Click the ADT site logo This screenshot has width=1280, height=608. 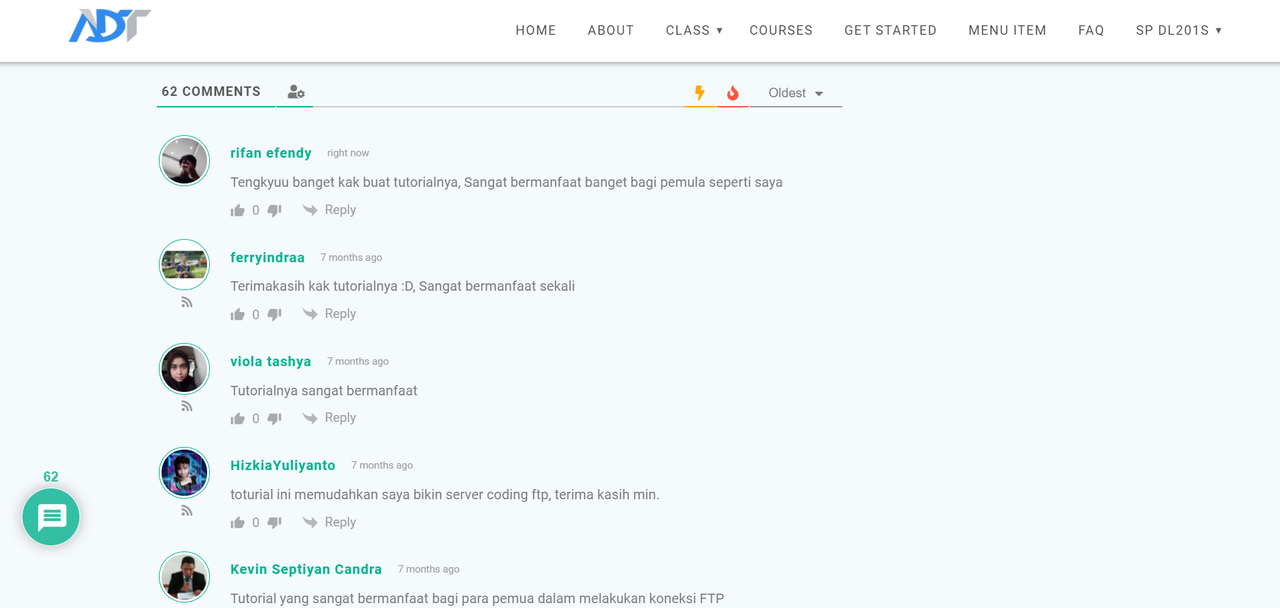click(110, 26)
